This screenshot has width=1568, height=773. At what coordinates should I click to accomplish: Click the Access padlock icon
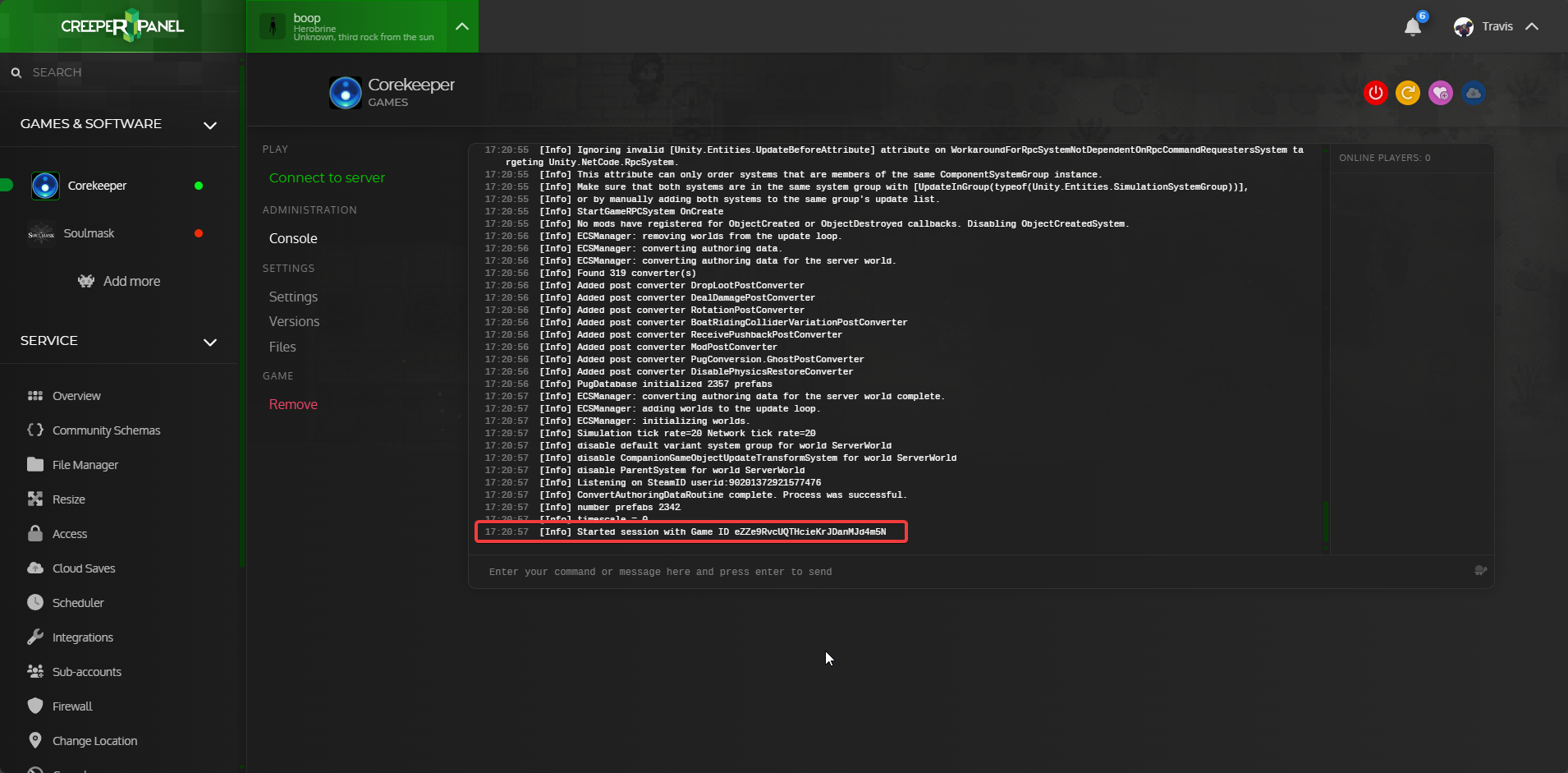point(35,533)
